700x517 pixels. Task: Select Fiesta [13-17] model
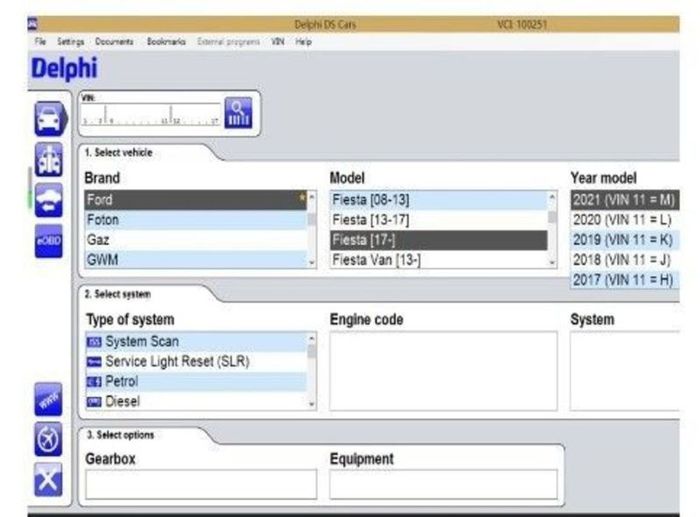[439, 220]
